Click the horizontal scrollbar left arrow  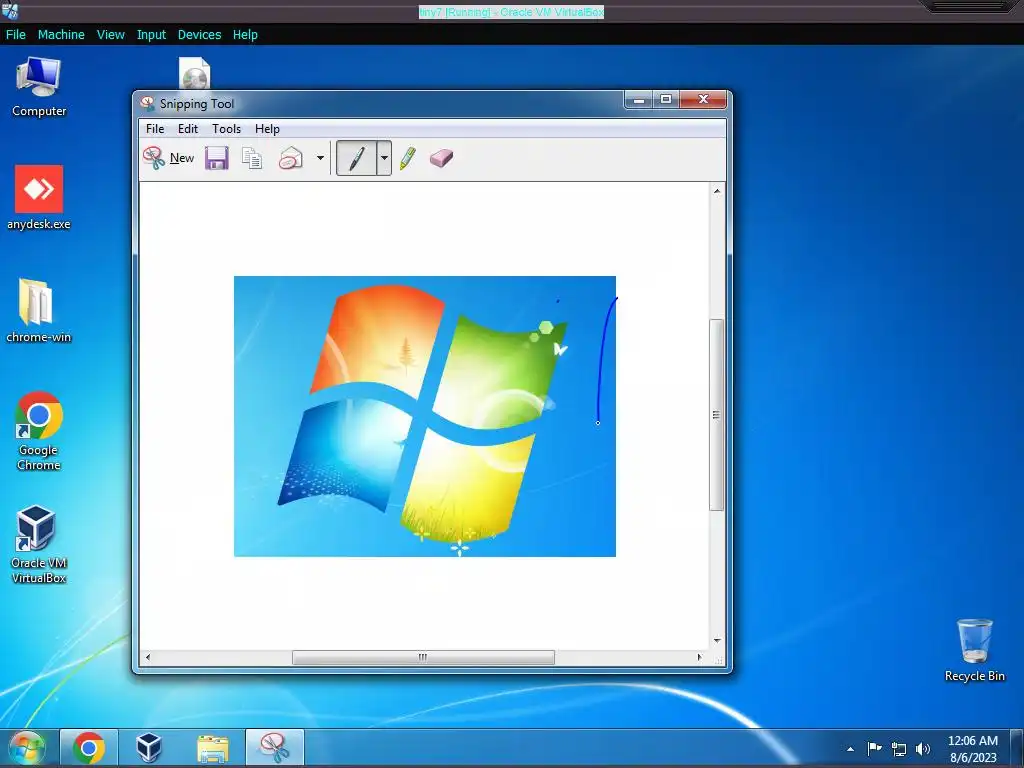pyautogui.click(x=148, y=657)
